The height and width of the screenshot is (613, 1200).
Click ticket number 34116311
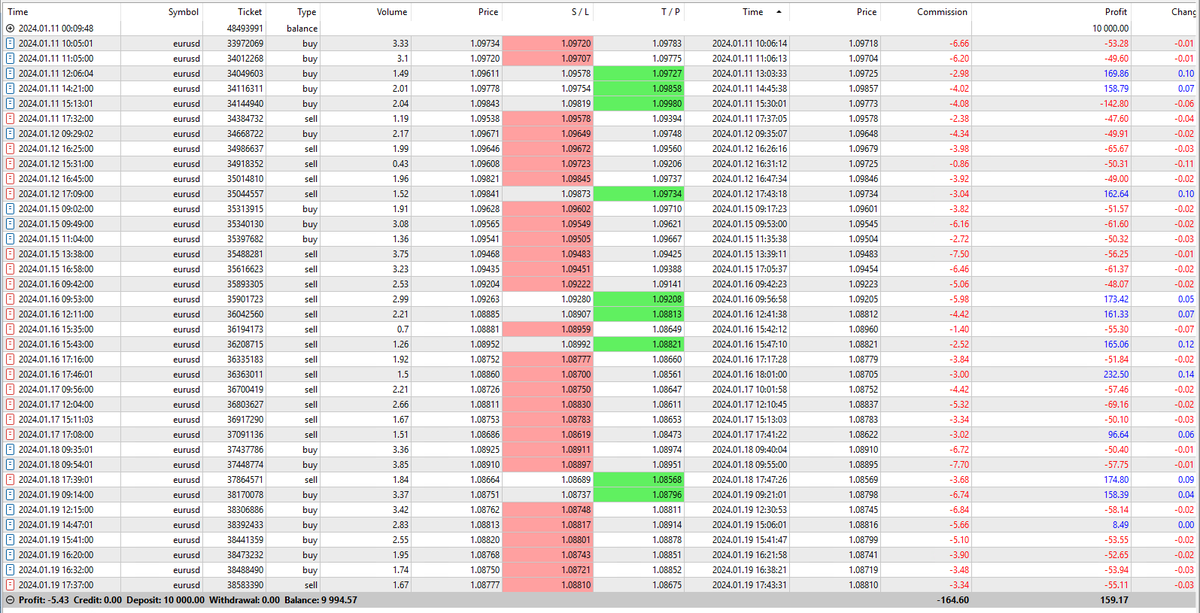click(245, 88)
